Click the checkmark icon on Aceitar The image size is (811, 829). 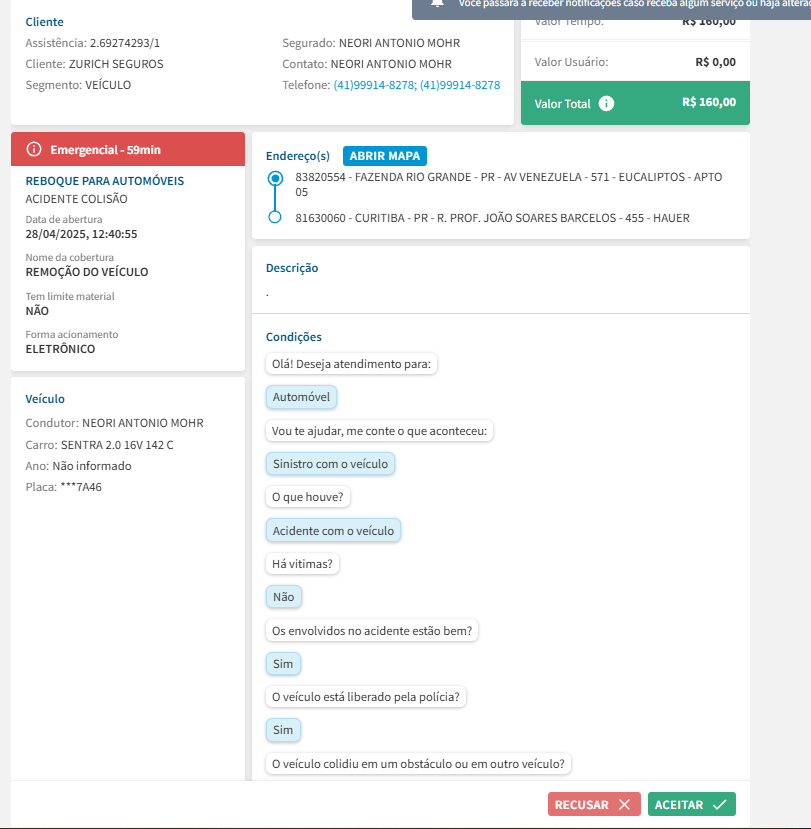tap(719, 804)
